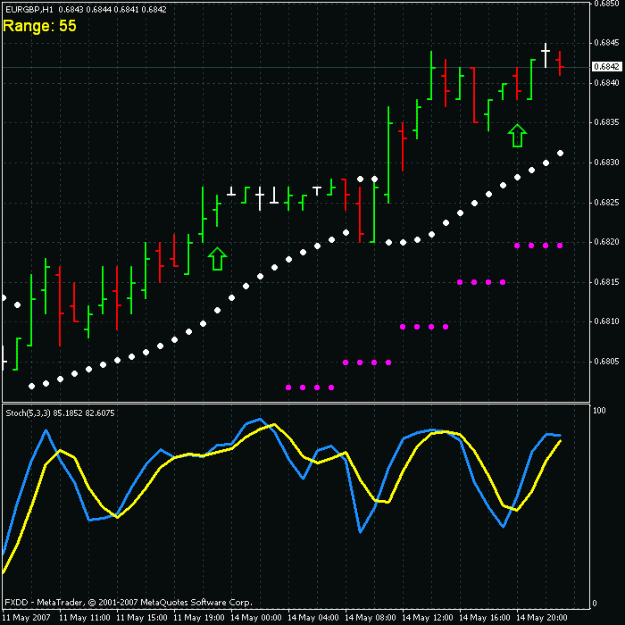Click the "11 May 15:00" time label
The height and width of the screenshot is (625, 625).
(142, 618)
